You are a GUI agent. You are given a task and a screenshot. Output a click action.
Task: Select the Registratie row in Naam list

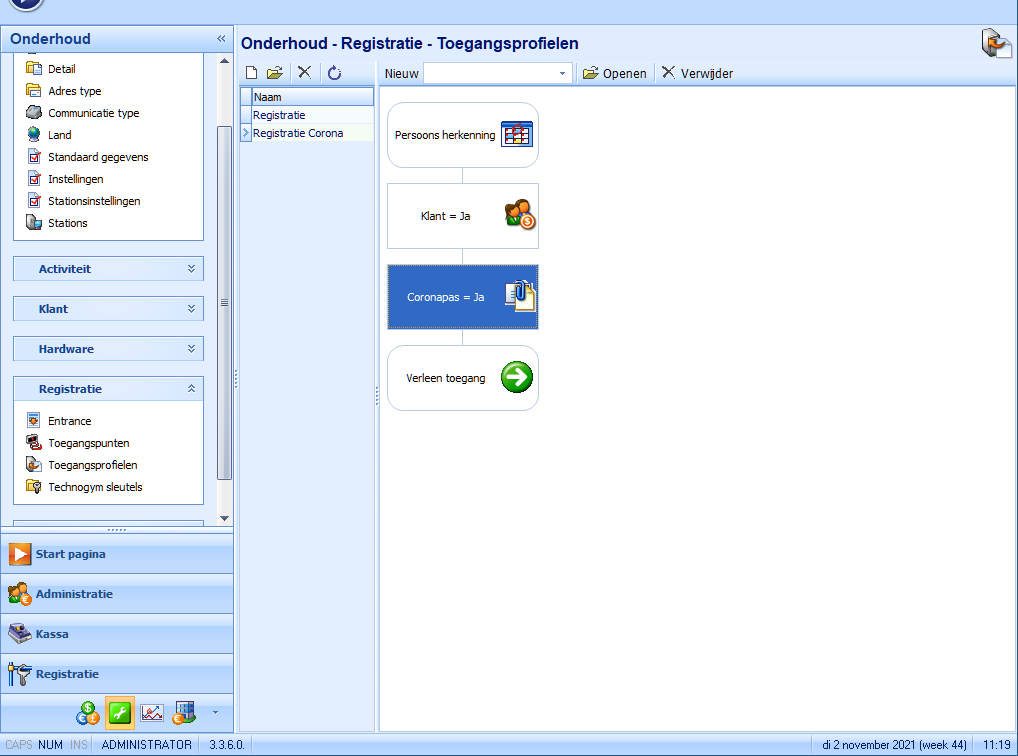click(x=279, y=115)
